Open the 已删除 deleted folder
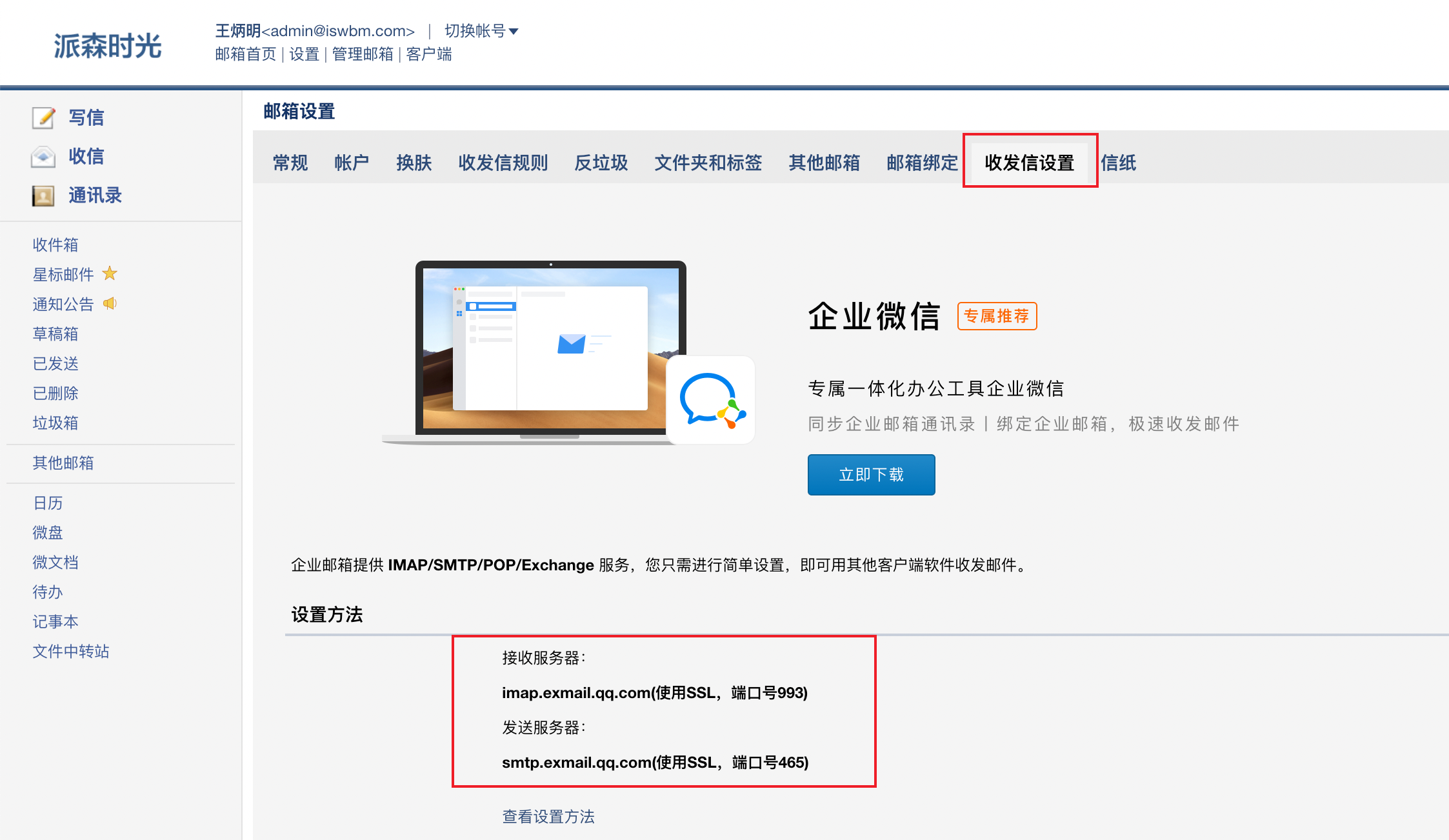The image size is (1449, 840). pos(55,393)
